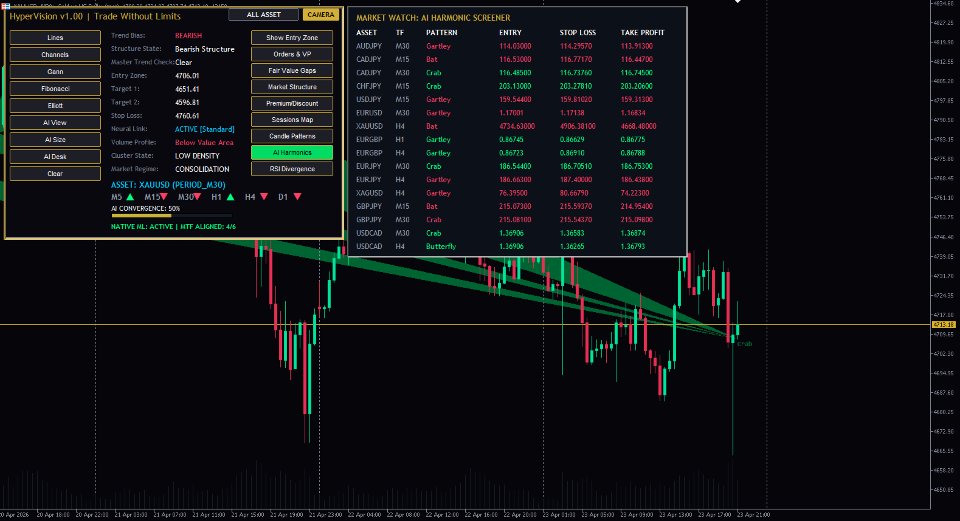Open the Sessions Map view
This screenshot has height=521, width=960.
[x=292, y=119]
